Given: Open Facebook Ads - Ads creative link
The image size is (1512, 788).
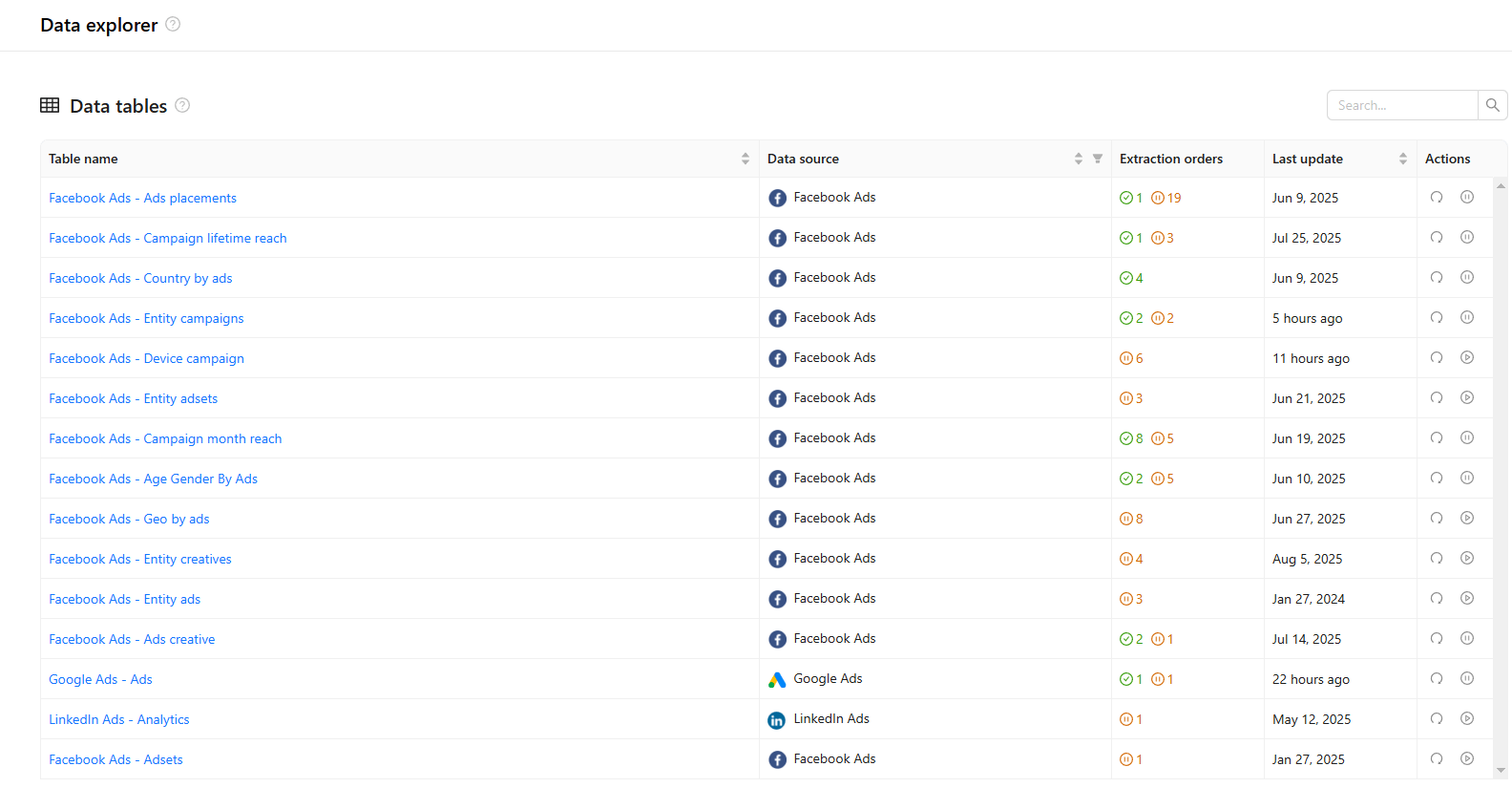Looking at the screenshot, I should 132,639.
